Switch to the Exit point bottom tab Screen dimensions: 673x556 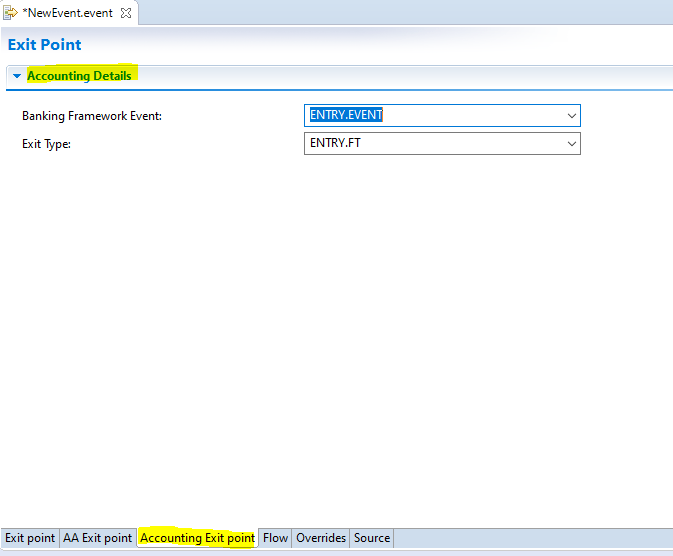(30, 538)
